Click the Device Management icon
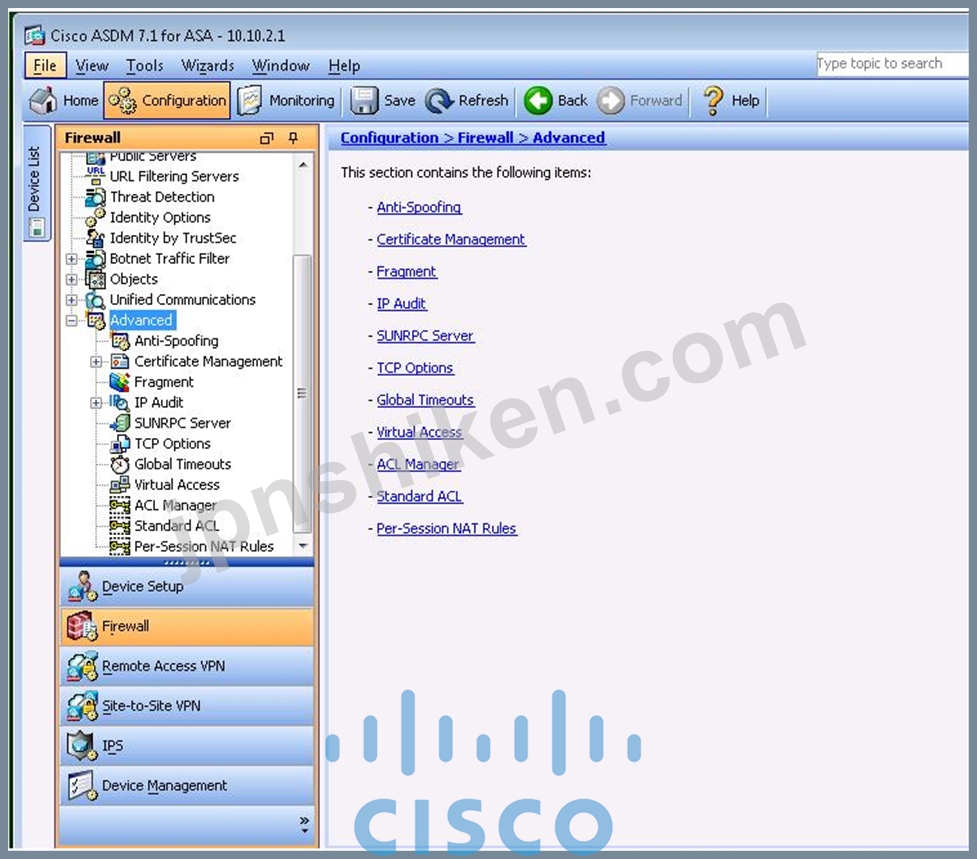 [x=83, y=785]
